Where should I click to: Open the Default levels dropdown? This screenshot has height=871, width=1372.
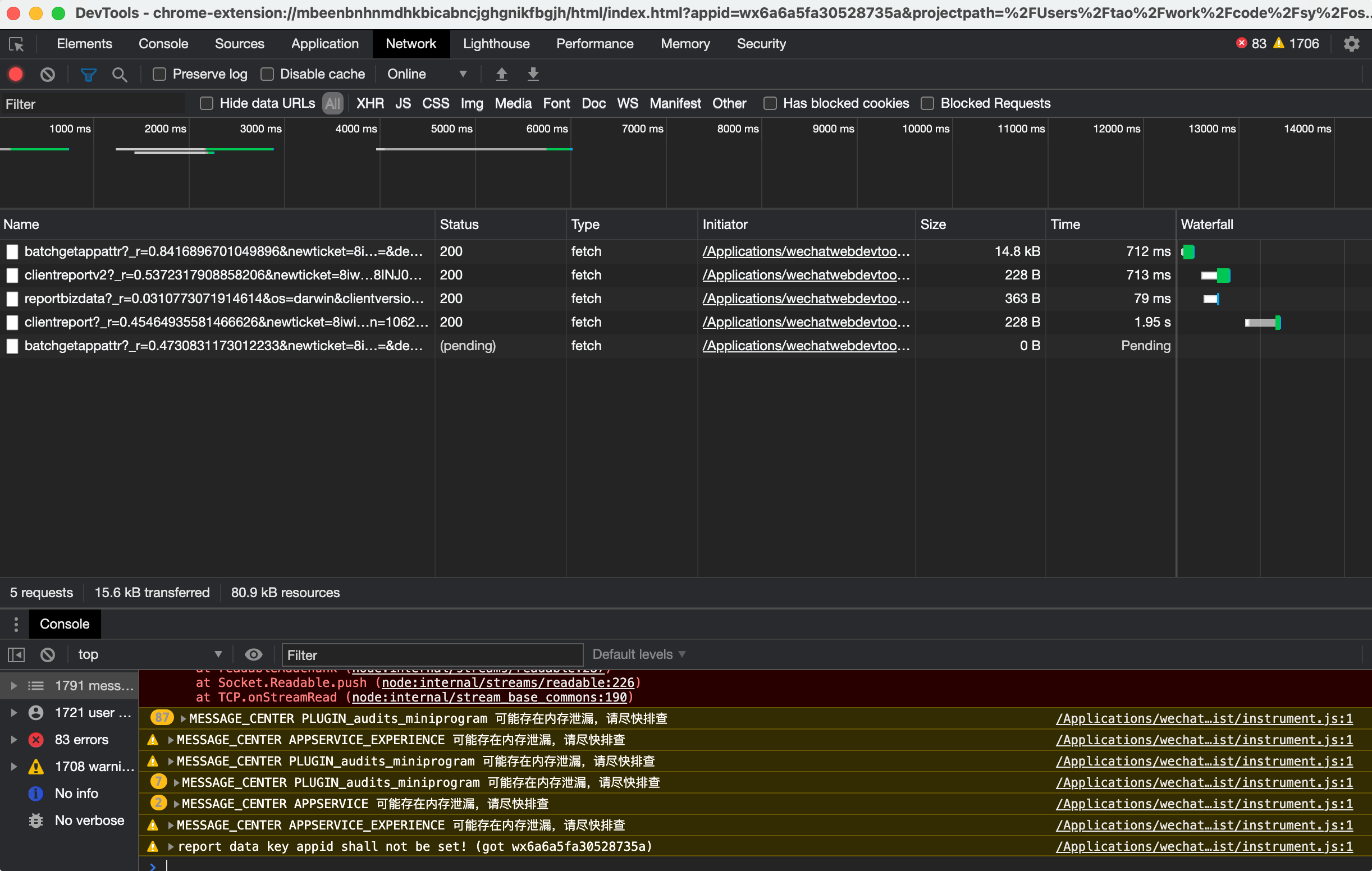pos(638,654)
